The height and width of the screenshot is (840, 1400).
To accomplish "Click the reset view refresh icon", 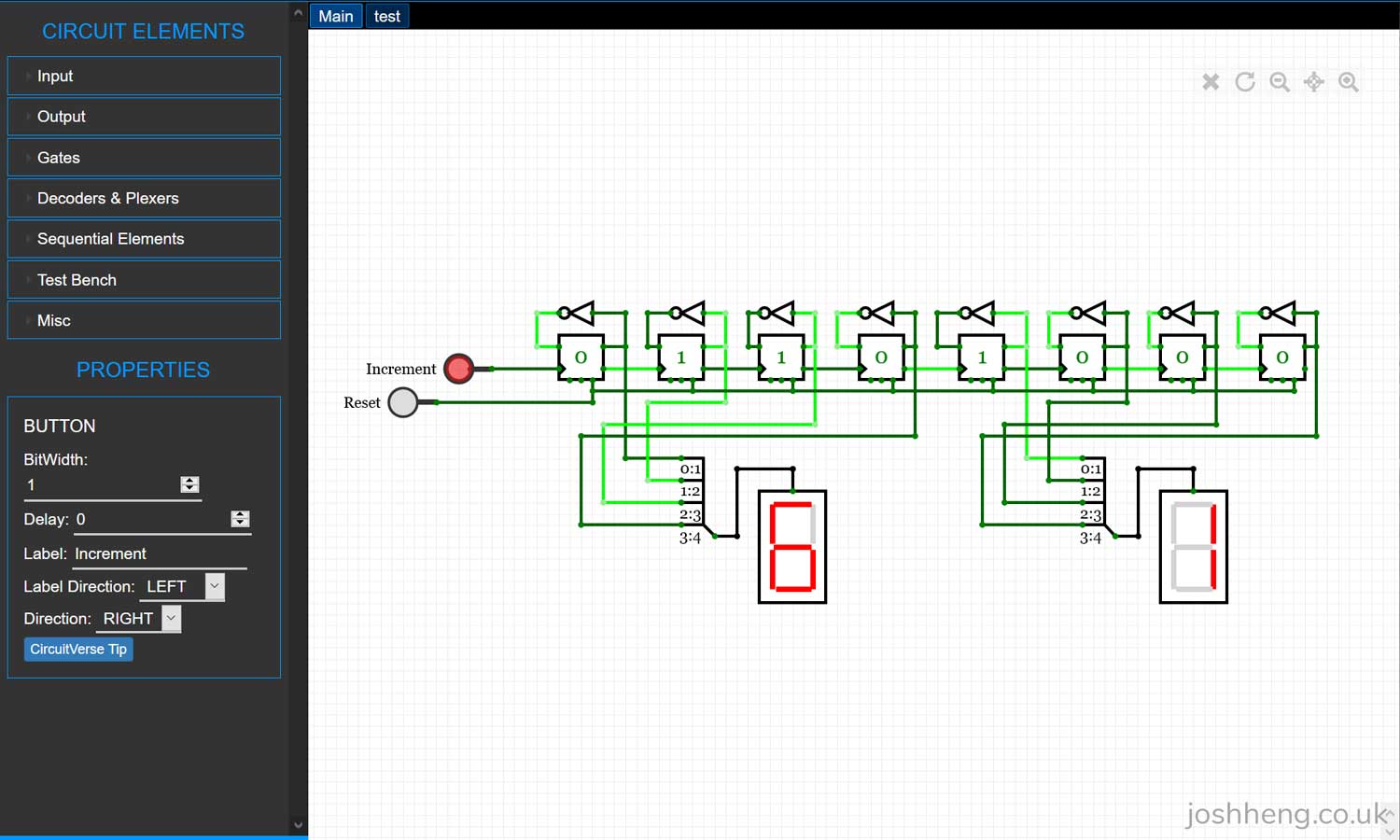I will pos(1245,82).
